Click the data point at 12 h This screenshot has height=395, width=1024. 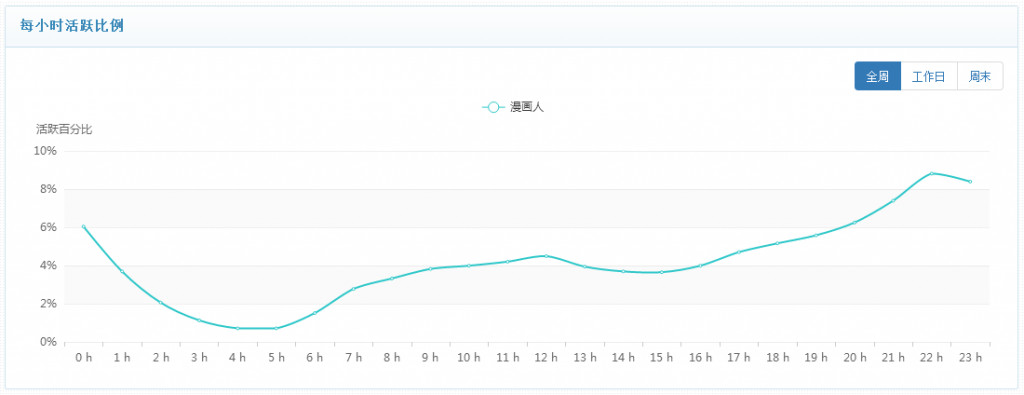(x=546, y=256)
